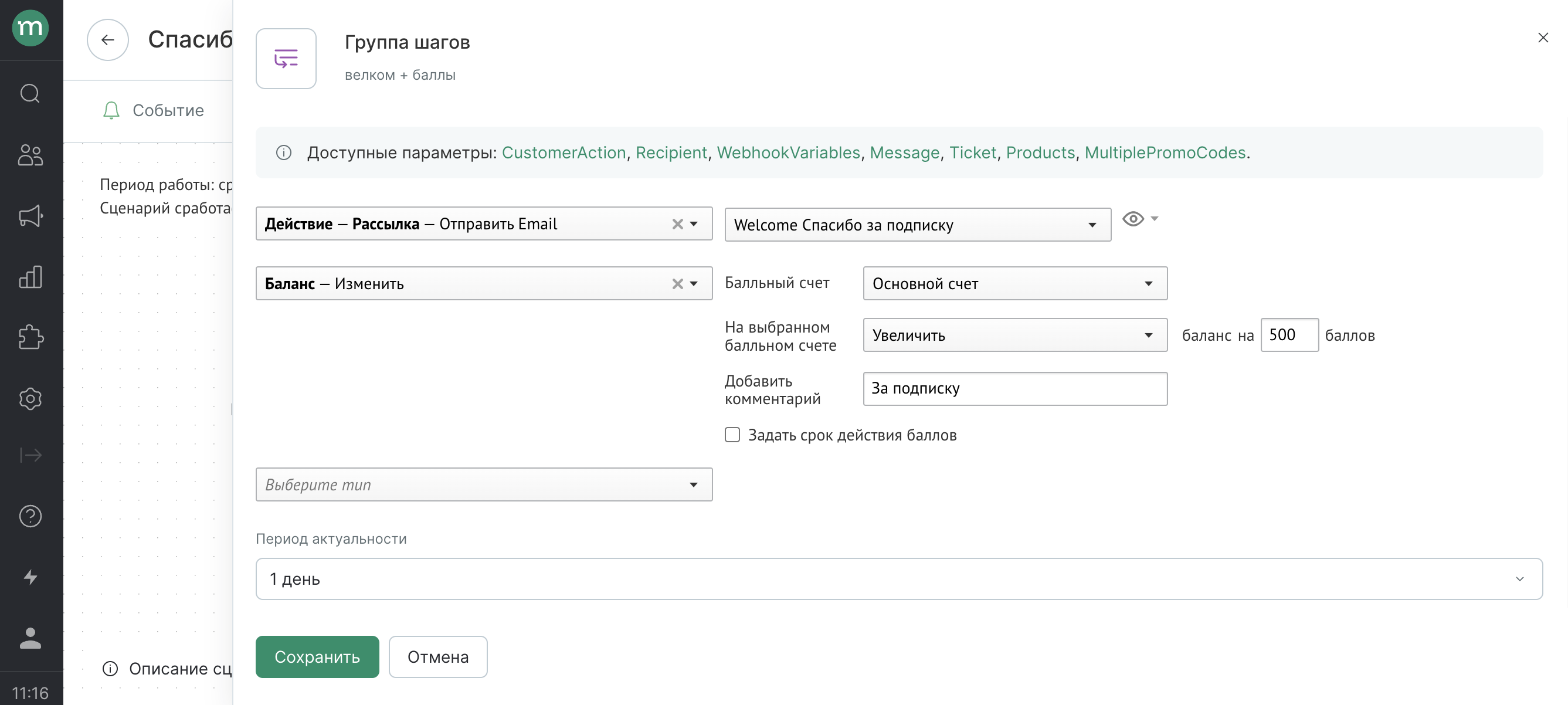Click the step group icon tile
The image size is (1568, 705).
tap(286, 59)
